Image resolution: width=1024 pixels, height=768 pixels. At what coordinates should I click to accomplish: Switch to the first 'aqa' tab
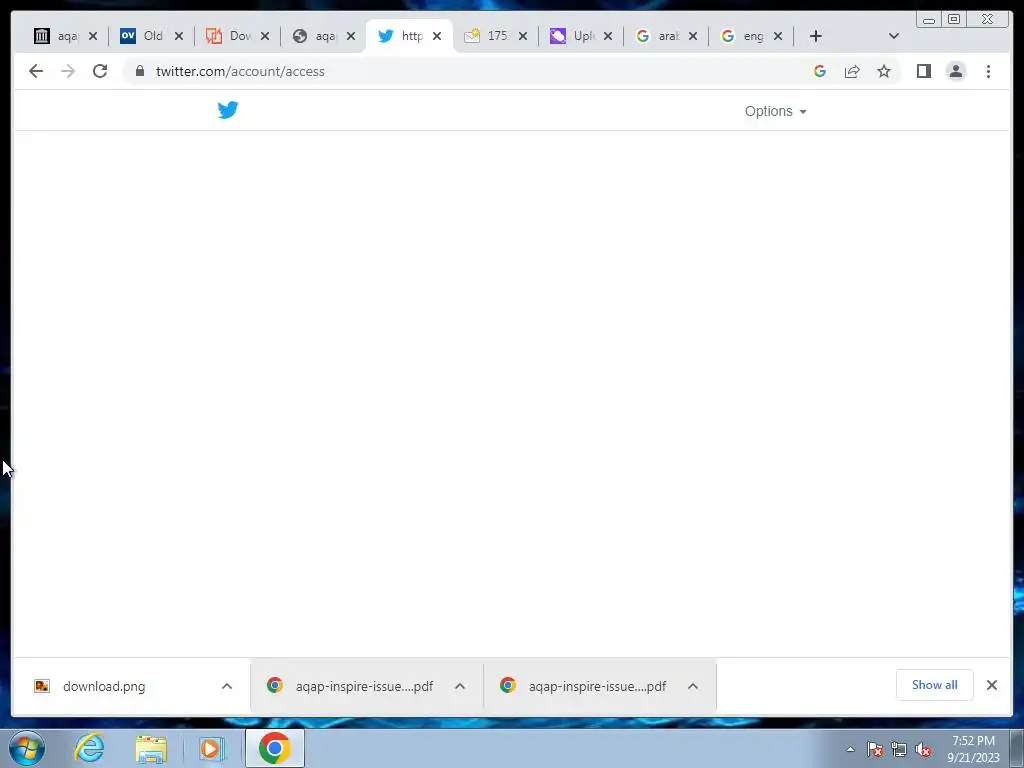click(56, 36)
